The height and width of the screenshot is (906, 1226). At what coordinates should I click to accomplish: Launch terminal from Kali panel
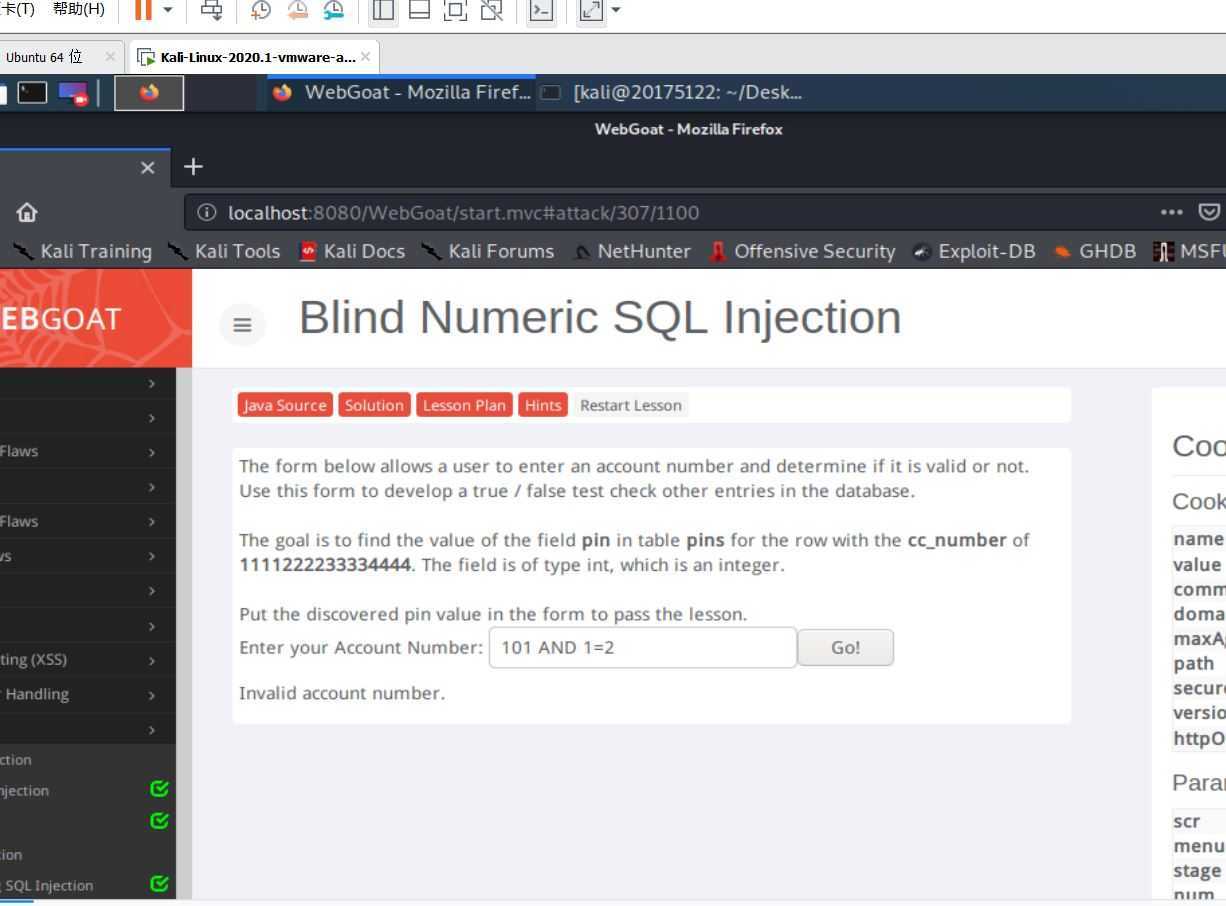33,93
